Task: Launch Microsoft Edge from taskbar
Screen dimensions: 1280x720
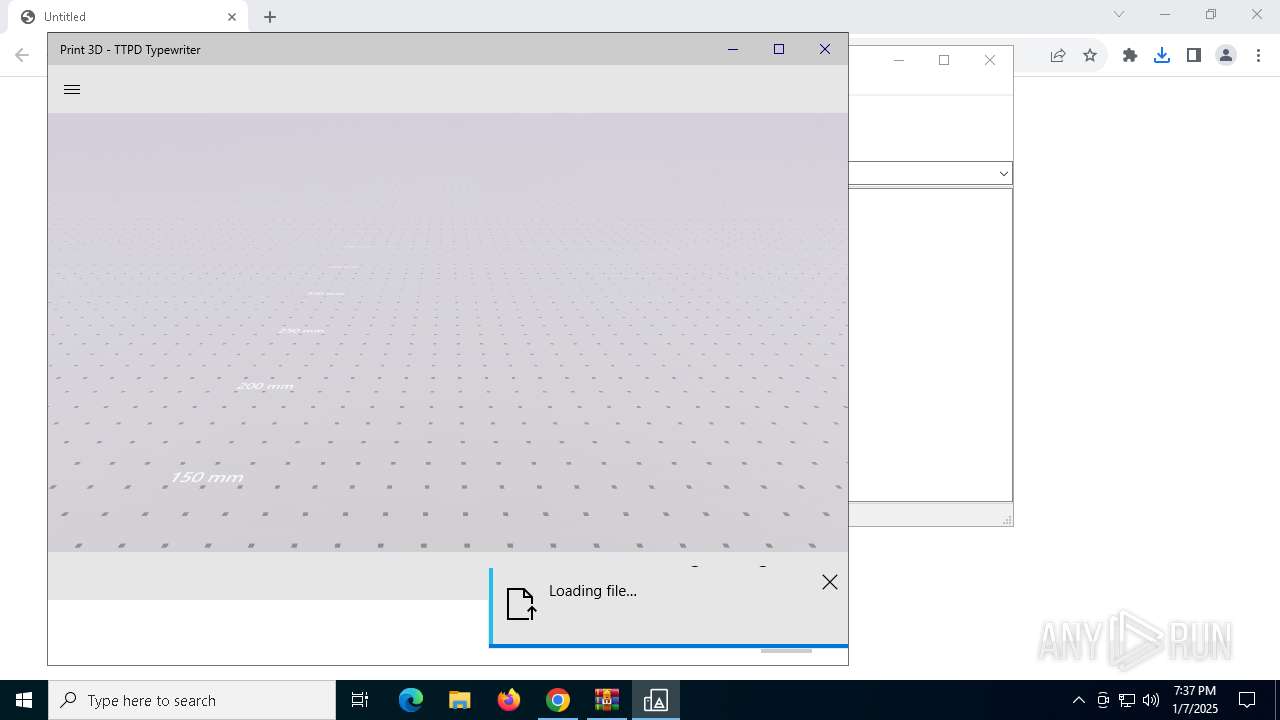Action: coord(411,700)
